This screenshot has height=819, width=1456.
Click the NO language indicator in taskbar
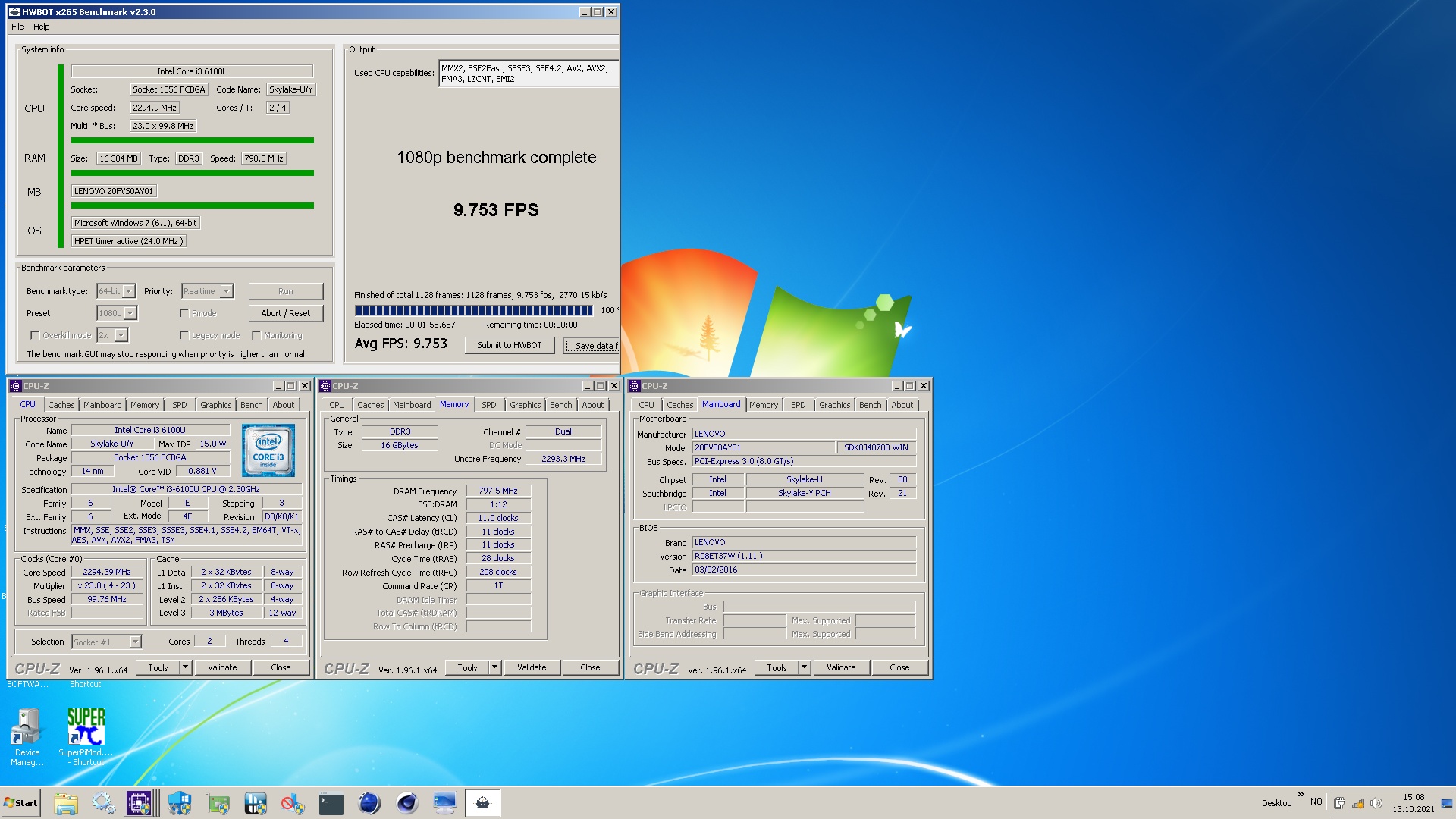click(1316, 802)
